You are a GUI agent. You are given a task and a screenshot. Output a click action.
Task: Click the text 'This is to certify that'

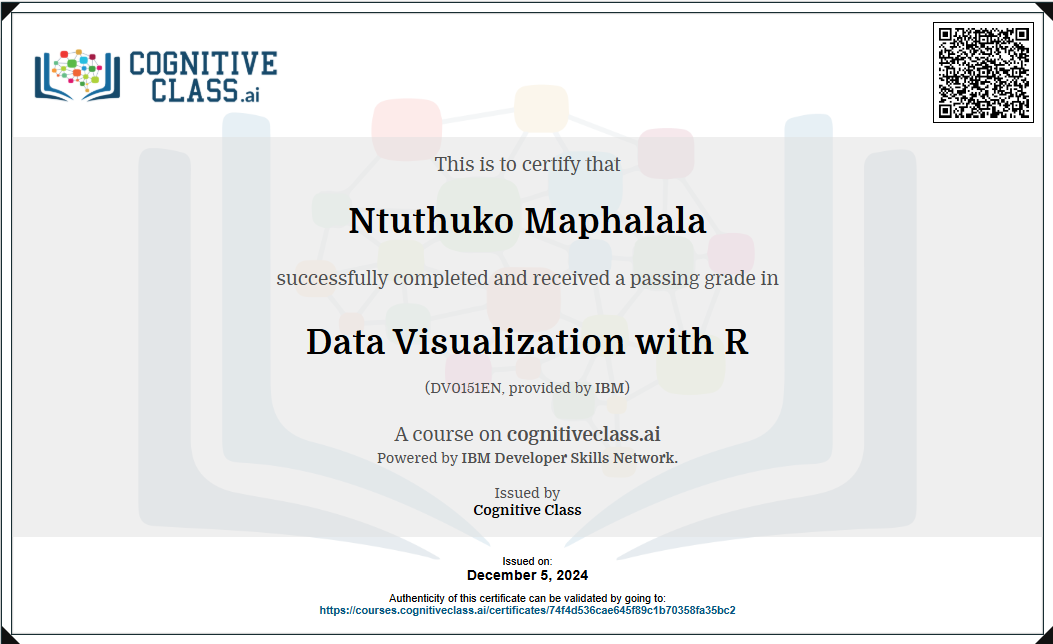point(527,164)
